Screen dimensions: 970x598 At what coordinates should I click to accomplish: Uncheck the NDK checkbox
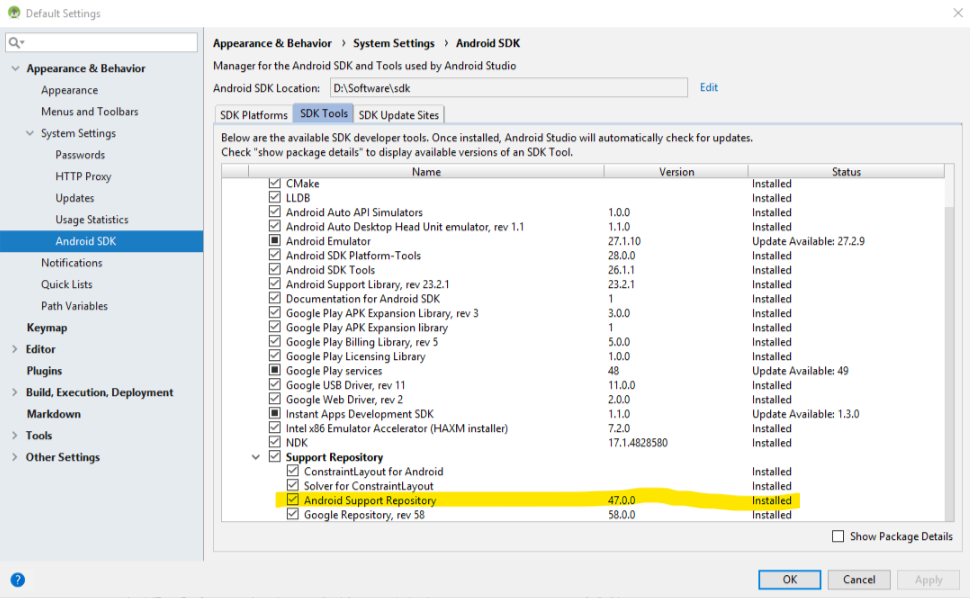click(275, 442)
